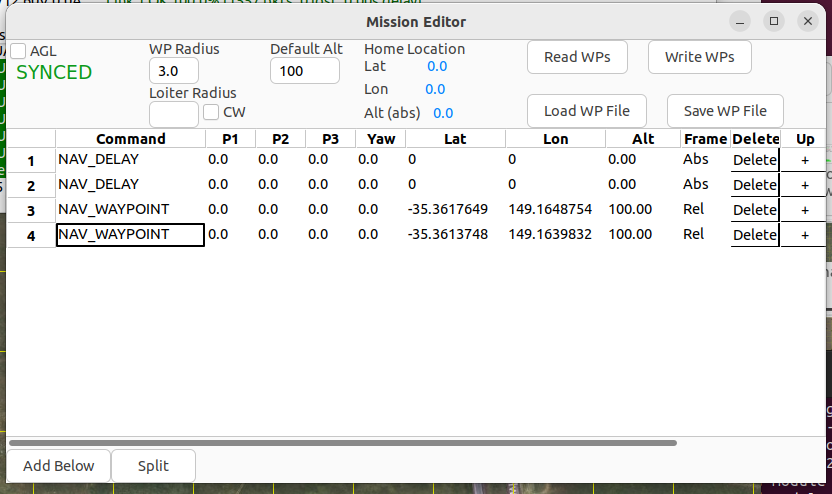Select the Loiter Radius input box
Image resolution: width=832 pixels, height=494 pixels.
[x=174, y=114]
